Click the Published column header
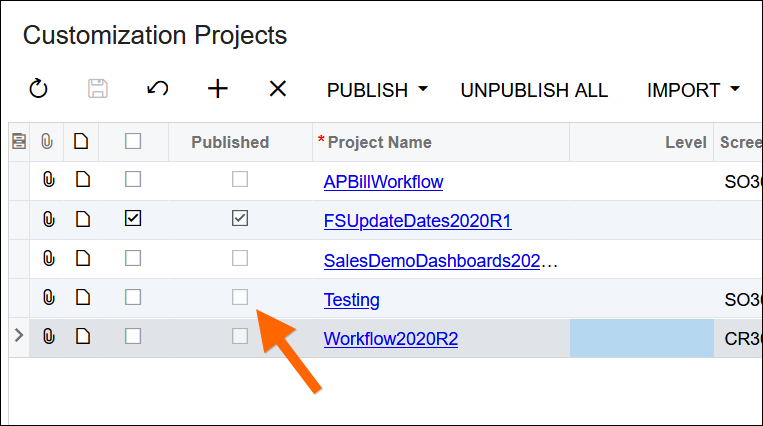763x426 pixels. pyautogui.click(x=230, y=142)
